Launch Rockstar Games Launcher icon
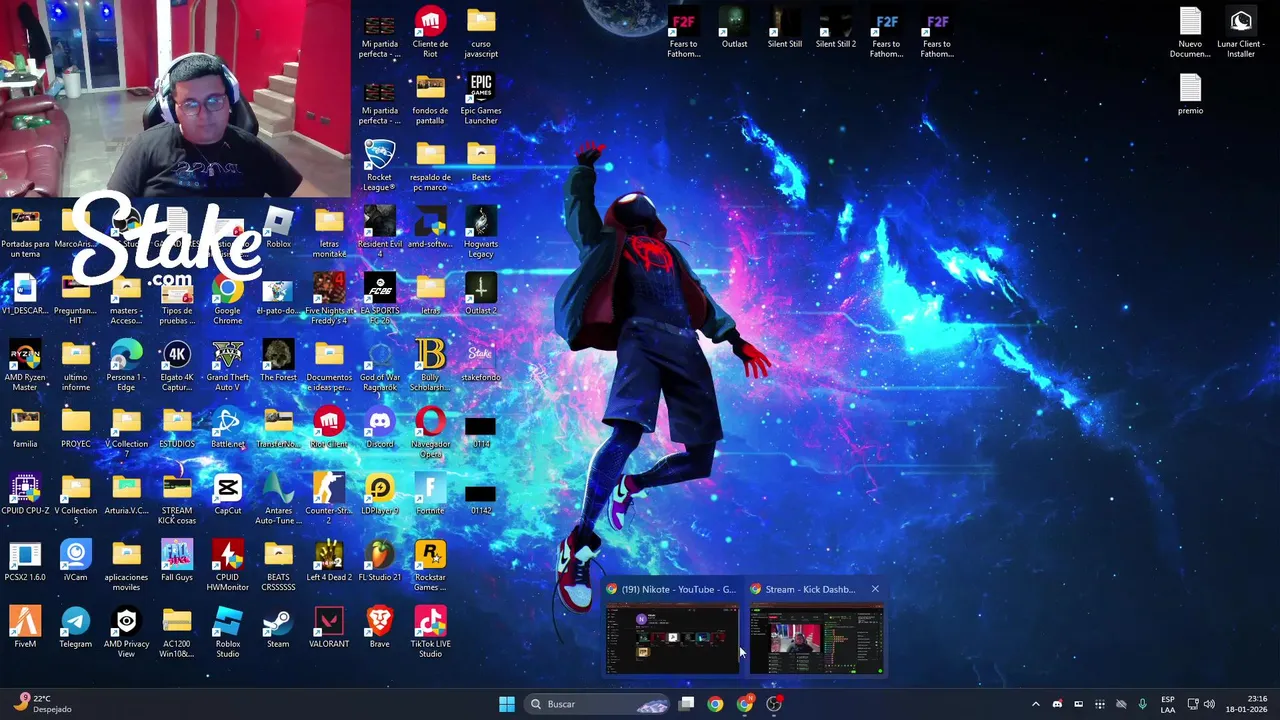 tap(430, 566)
